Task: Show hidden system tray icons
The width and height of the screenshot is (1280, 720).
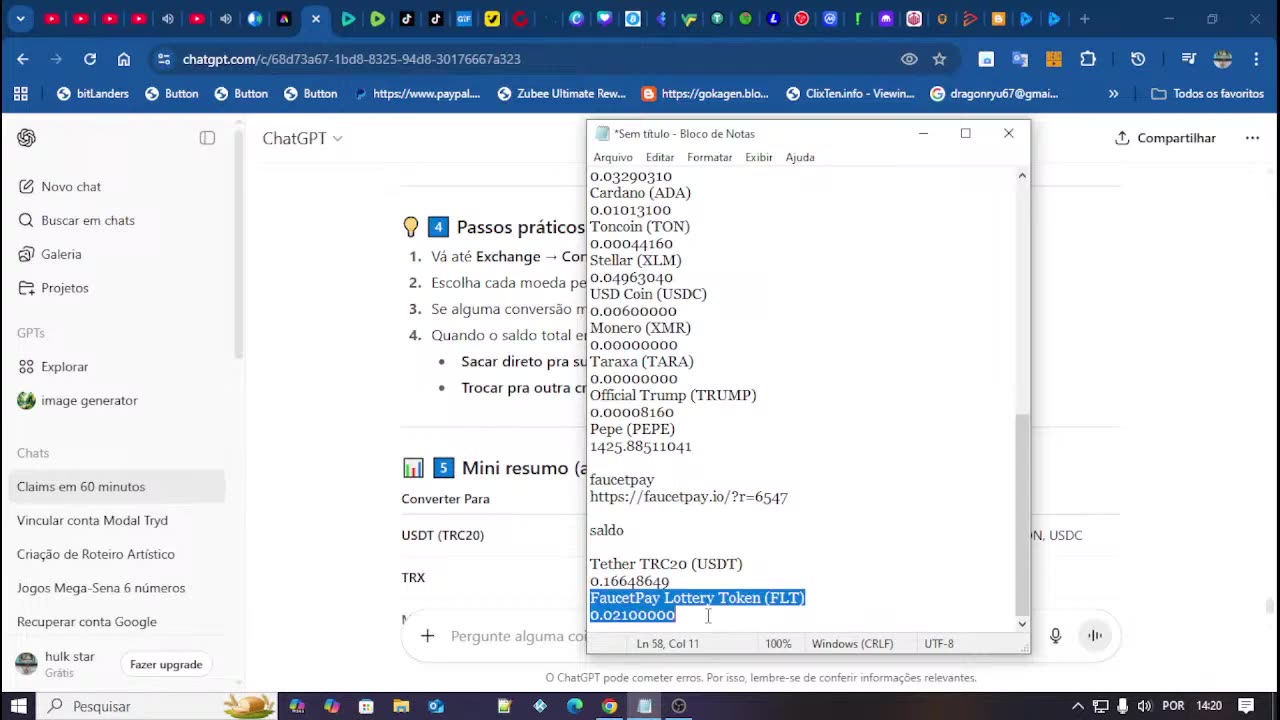Action: pyautogui.click(x=1078, y=706)
